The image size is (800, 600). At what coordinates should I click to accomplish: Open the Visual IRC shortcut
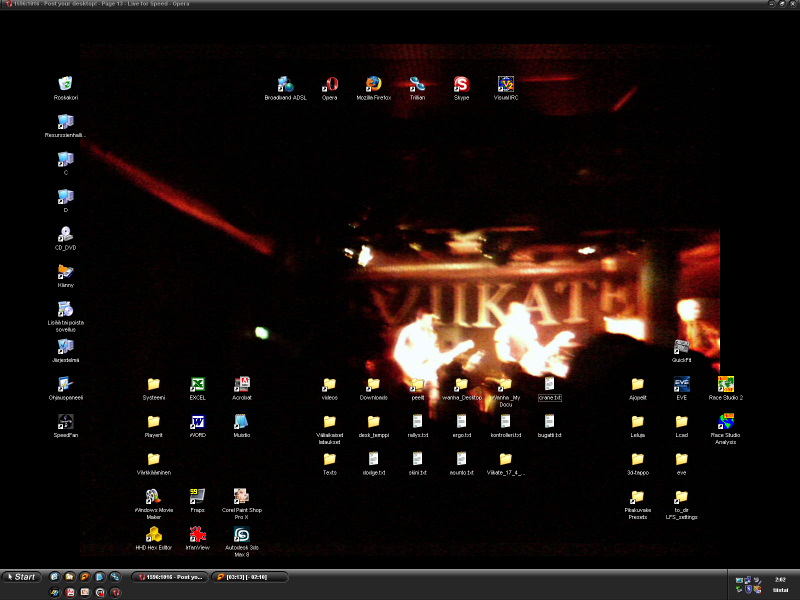pyautogui.click(x=506, y=87)
